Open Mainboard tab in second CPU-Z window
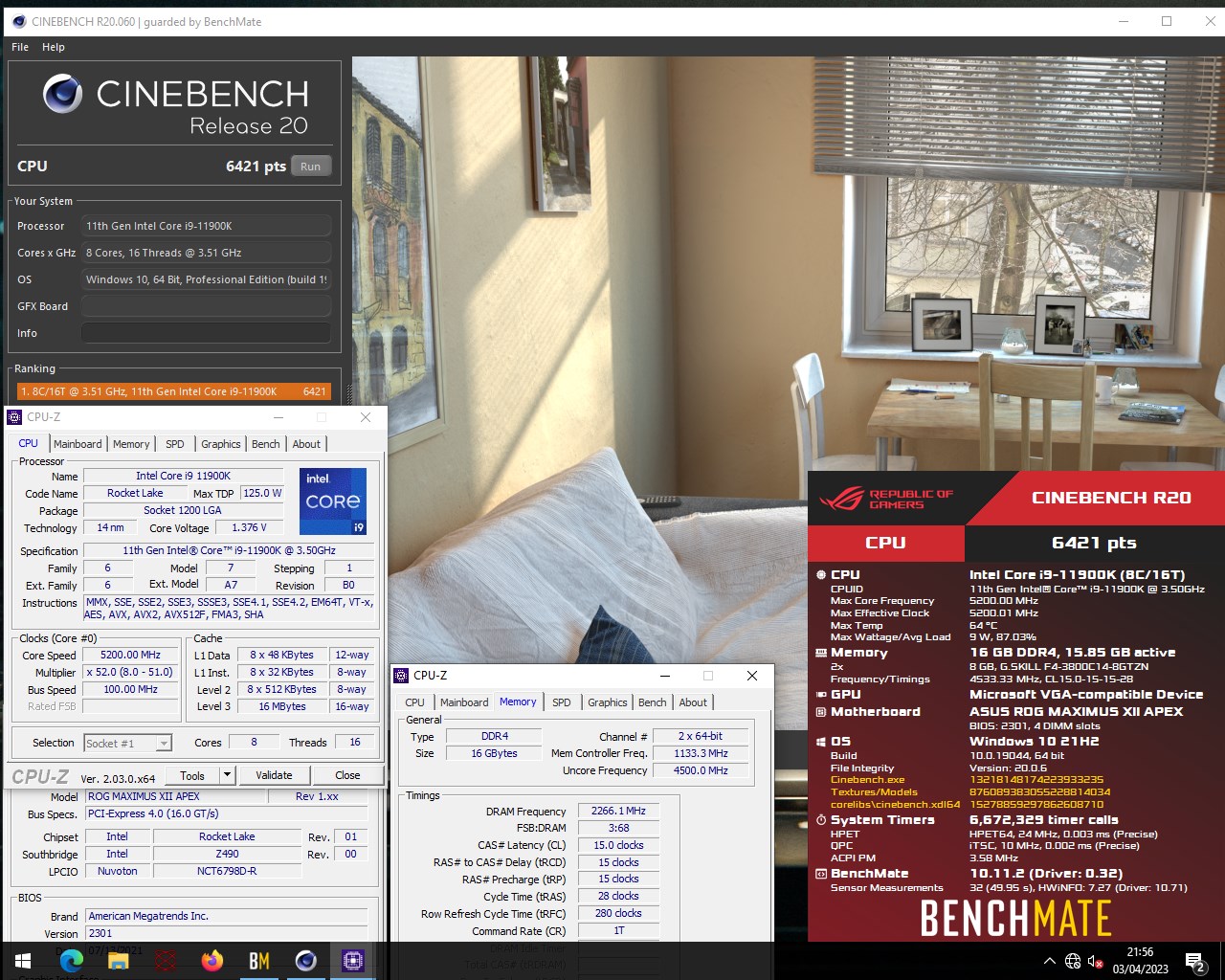This screenshot has width=1225, height=980. 464,702
